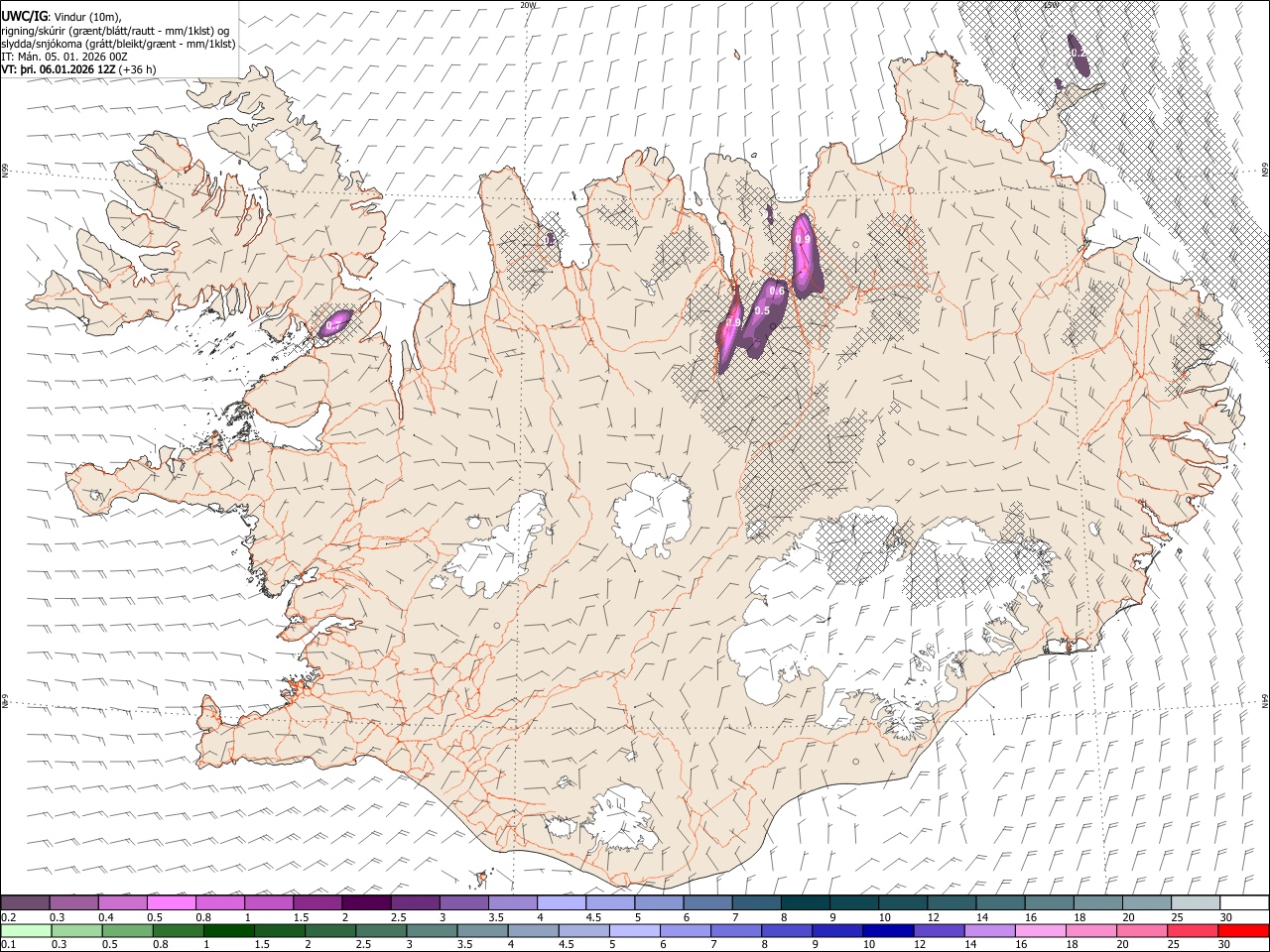Click the pale green 0.1–0.3 rain swatch
1270x952 pixels.
[x=25, y=930]
